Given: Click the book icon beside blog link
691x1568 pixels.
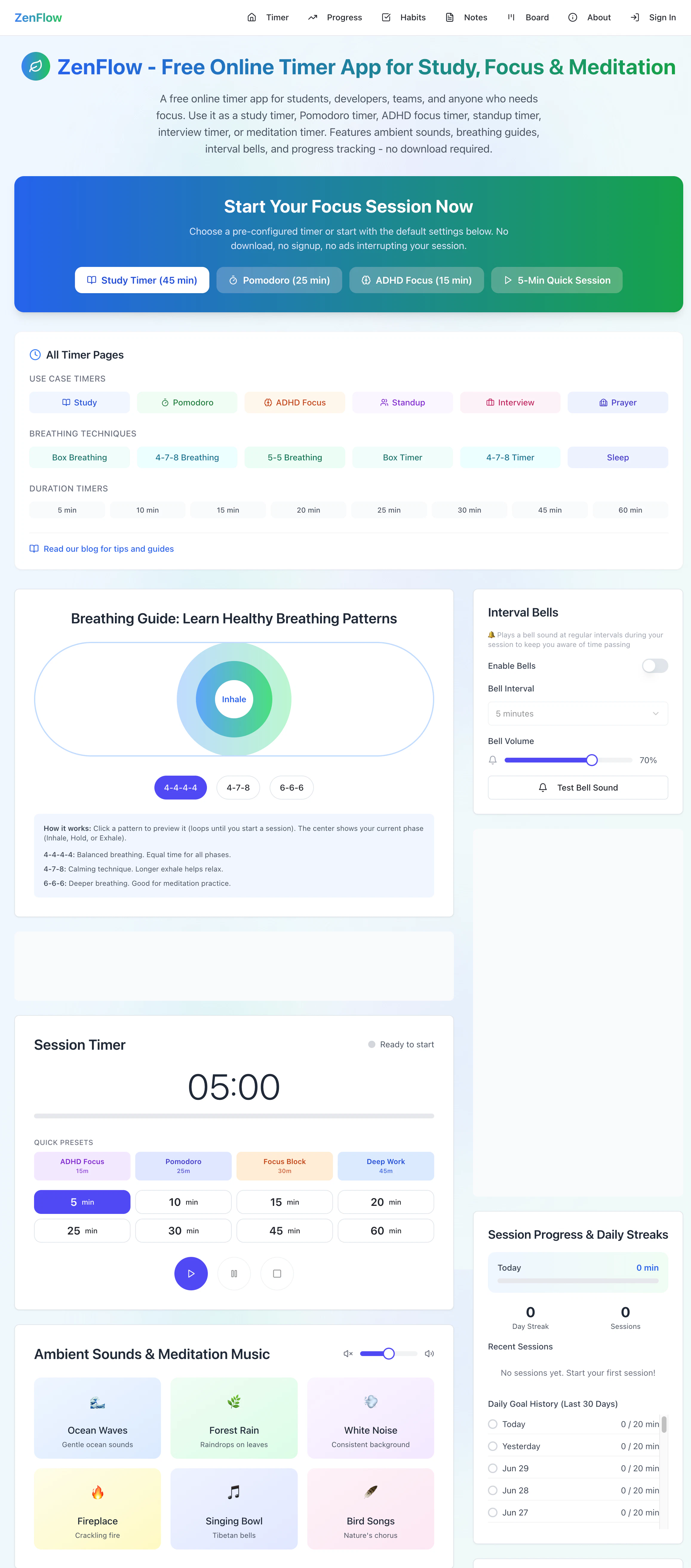Looking at the screenshot, I should [x=34, y=548].
